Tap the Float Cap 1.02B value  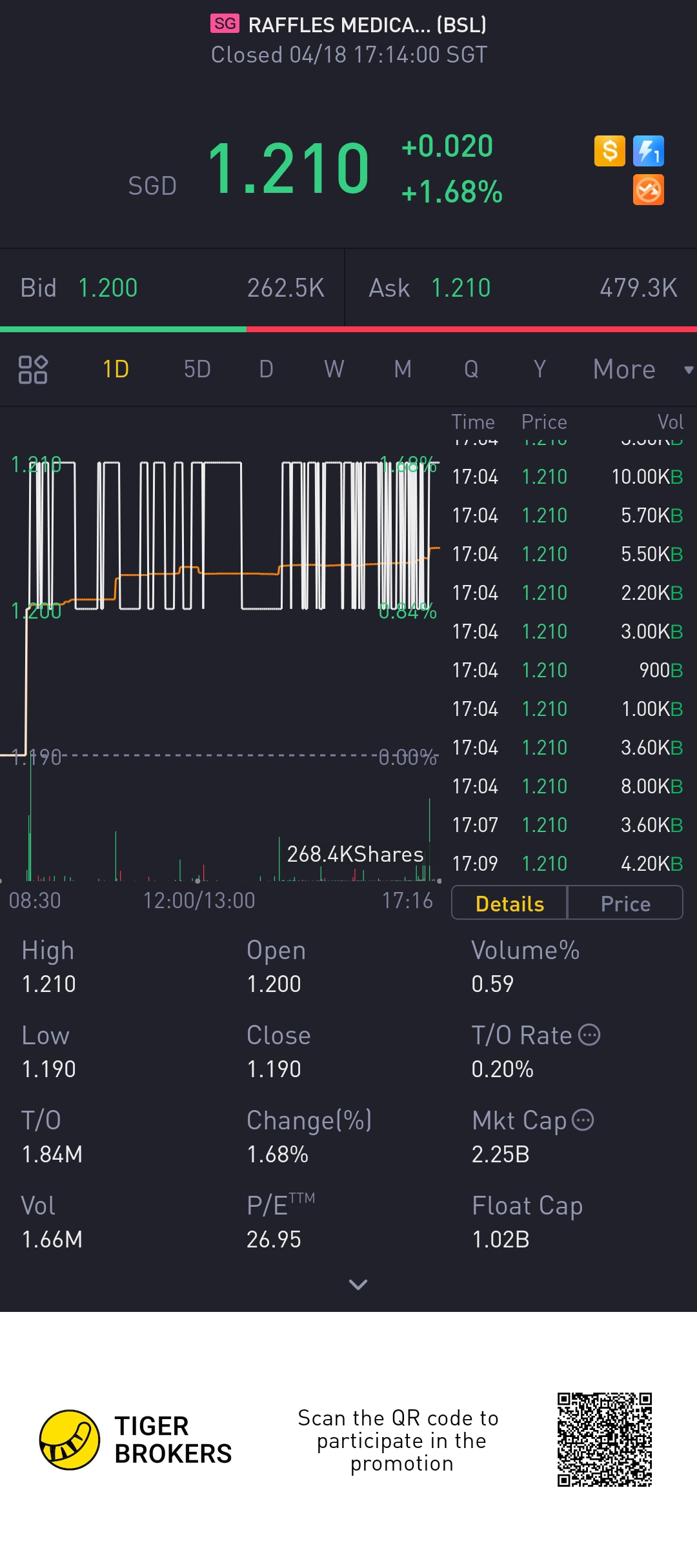click(x=501, y=1240)
